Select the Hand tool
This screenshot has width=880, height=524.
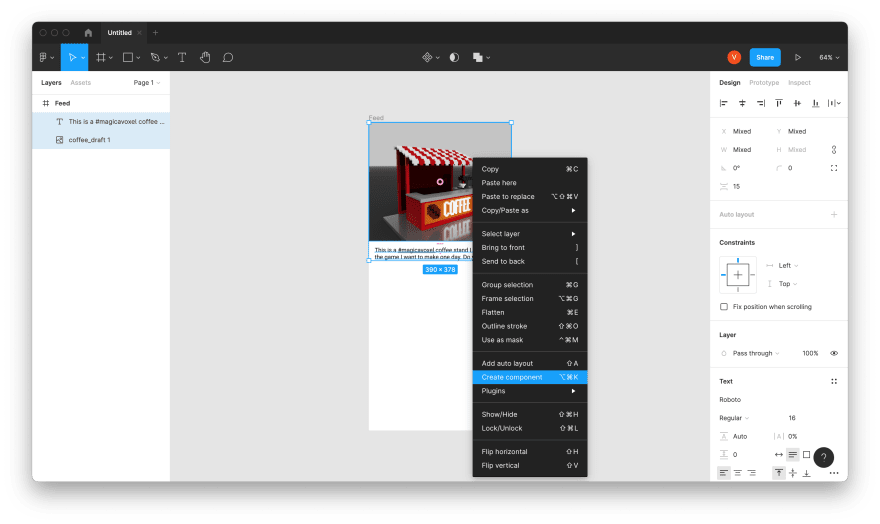205,57
